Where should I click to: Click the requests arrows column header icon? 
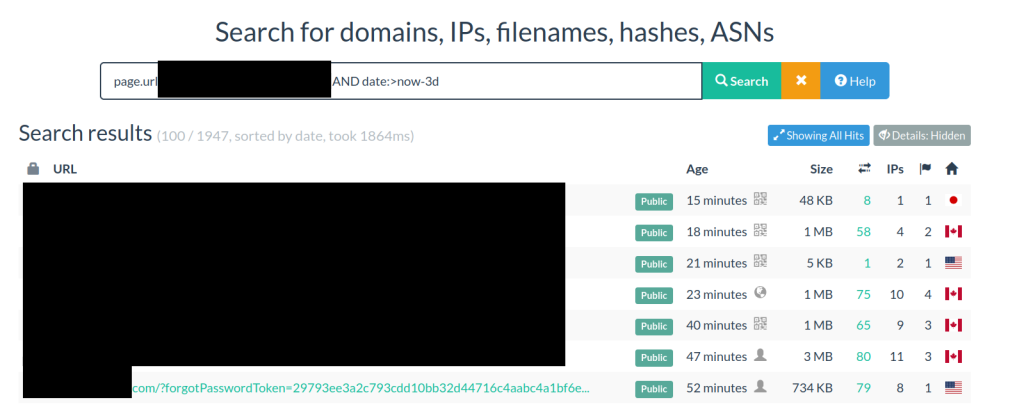coord(864,169)
